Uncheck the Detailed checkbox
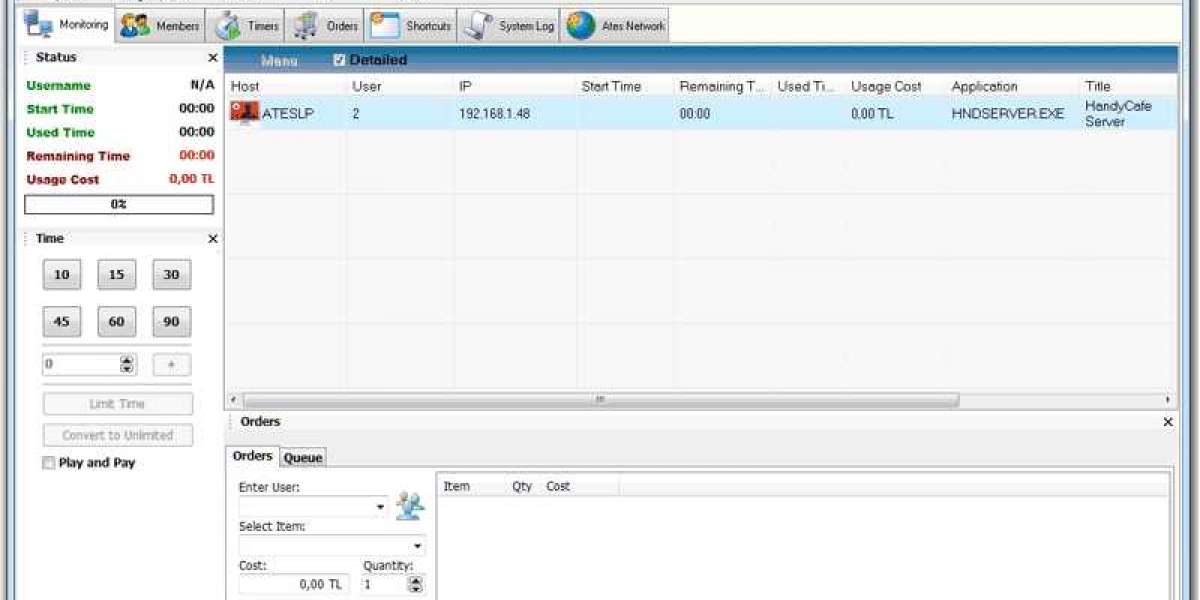This screenshot has width=1200, height=600. click(339, 61)
